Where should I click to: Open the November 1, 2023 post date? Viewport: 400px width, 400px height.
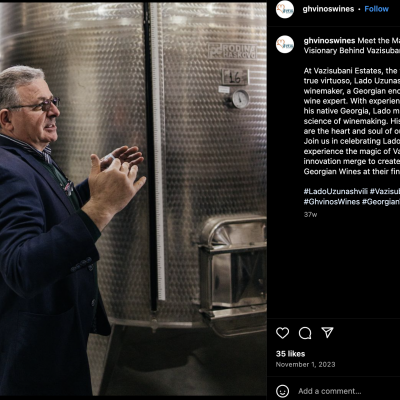click(305, 364)
